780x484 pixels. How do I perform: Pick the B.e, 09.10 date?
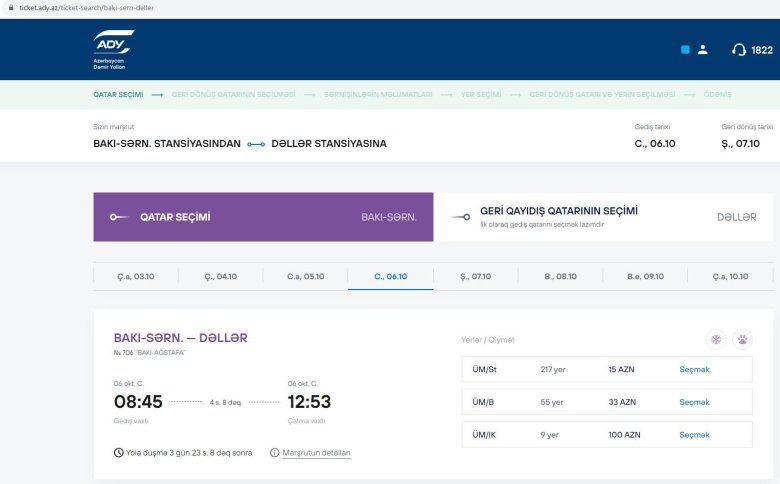pos(645,276)
